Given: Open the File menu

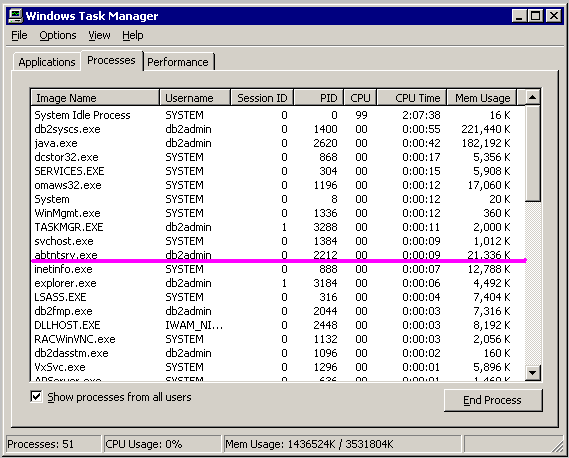Looking at the screenshot, I should point(19,35).
